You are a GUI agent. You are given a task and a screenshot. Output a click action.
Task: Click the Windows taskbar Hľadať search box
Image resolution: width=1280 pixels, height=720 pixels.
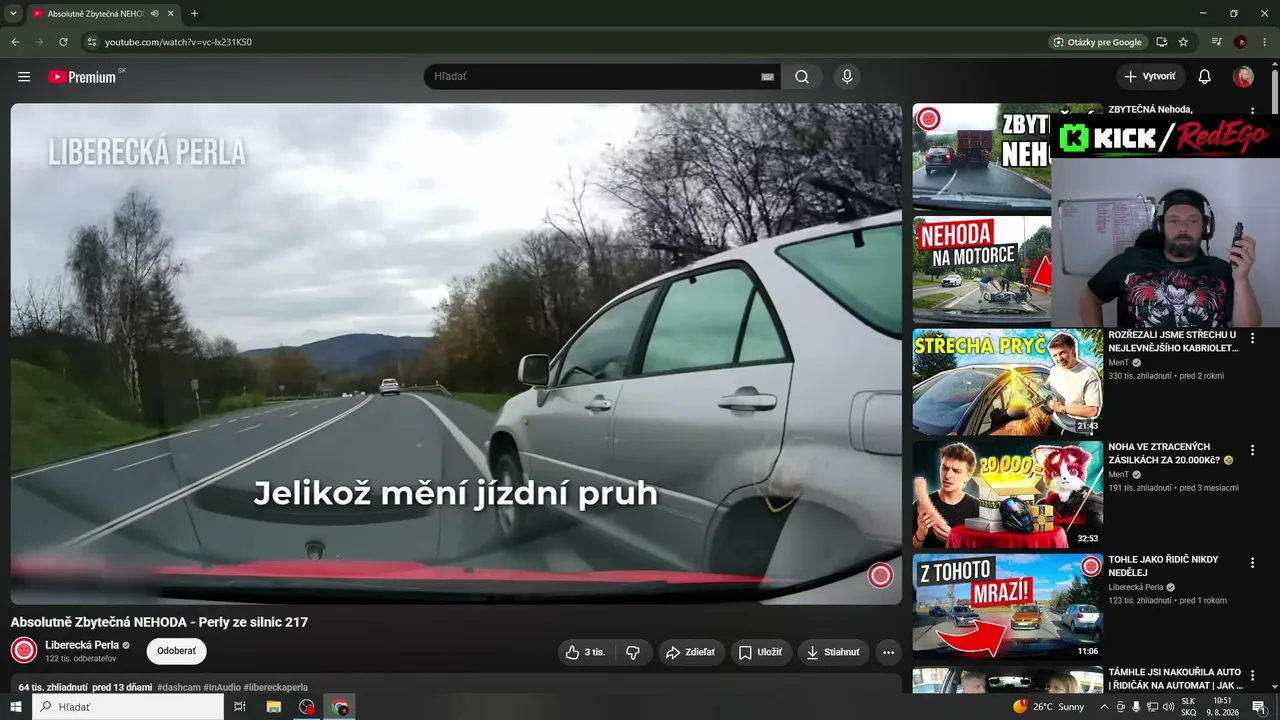pos(128,707)
